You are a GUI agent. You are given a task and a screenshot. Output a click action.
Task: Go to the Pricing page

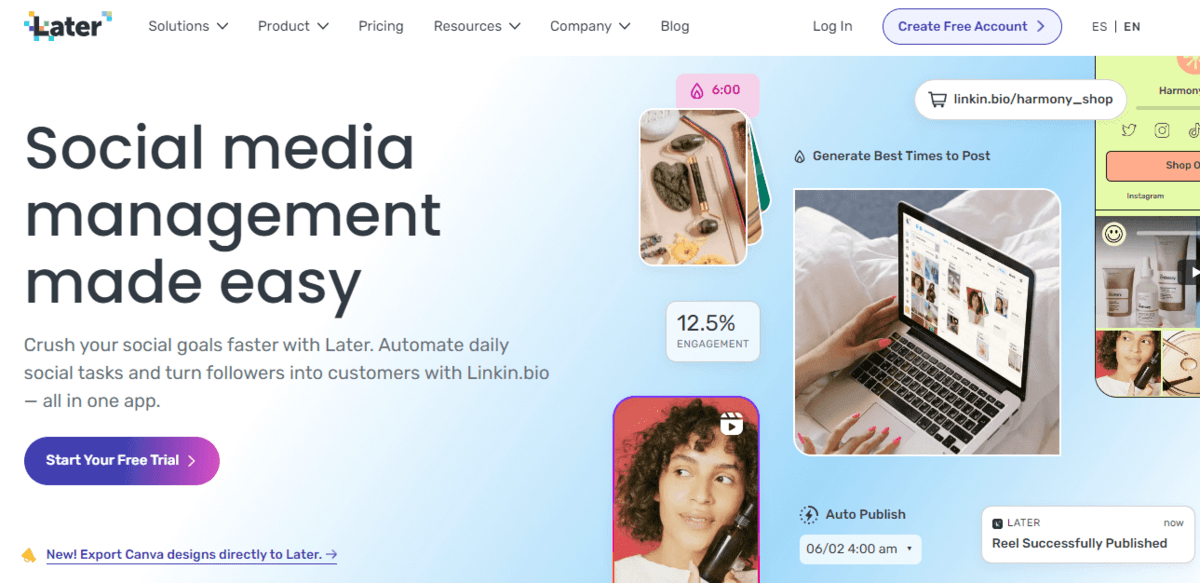(381, 26)
